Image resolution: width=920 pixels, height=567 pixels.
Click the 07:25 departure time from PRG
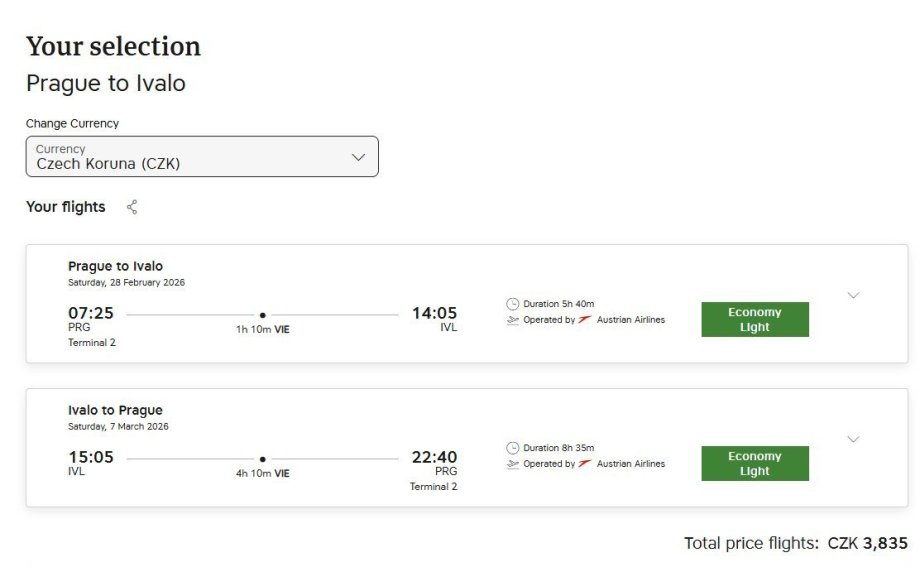(91, 313)
